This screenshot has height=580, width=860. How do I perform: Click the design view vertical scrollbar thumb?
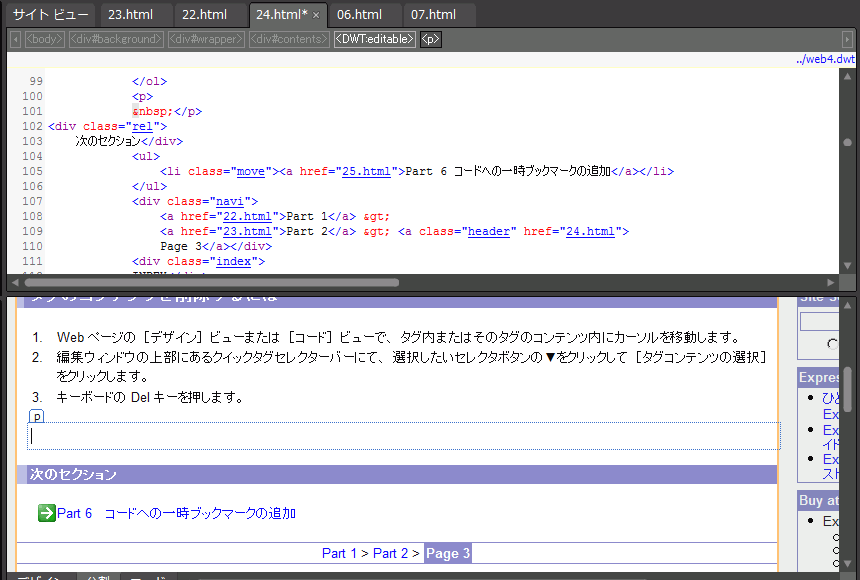point(847,390)
